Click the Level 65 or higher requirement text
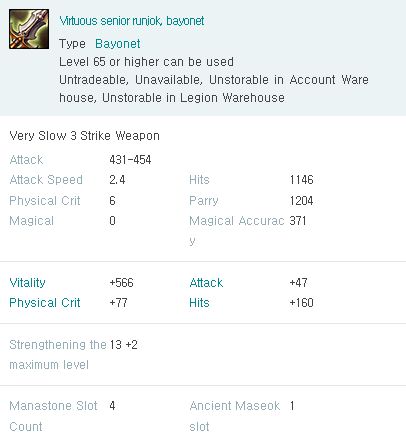The image size is (406, 440). click(x=146, y=62)
